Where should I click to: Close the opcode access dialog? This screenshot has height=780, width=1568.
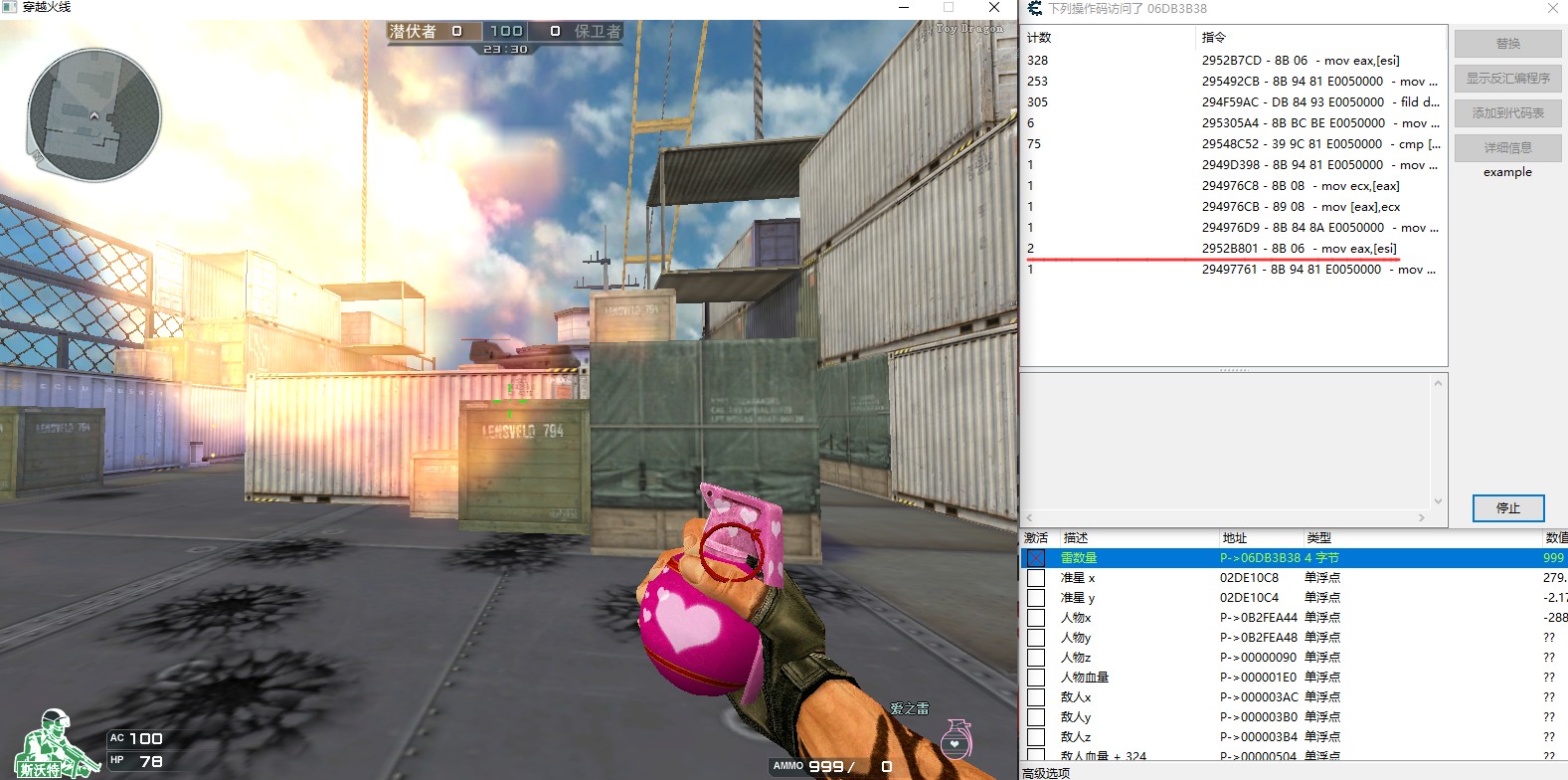tap(1553, 8)
